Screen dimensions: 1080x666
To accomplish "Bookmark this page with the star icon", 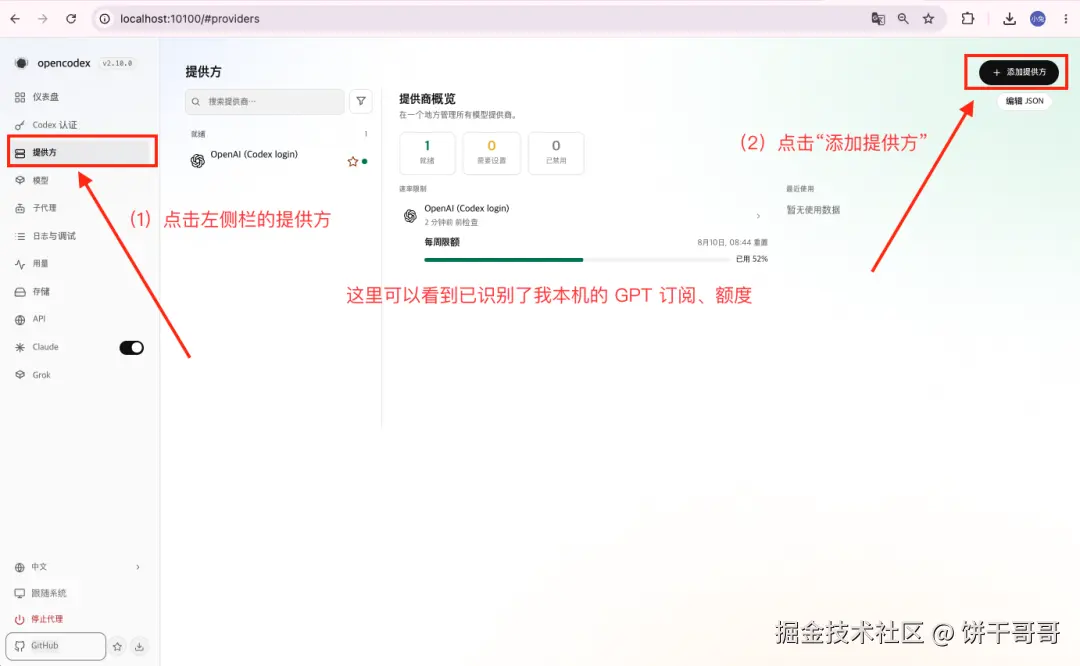I will (x=928, y=19).
